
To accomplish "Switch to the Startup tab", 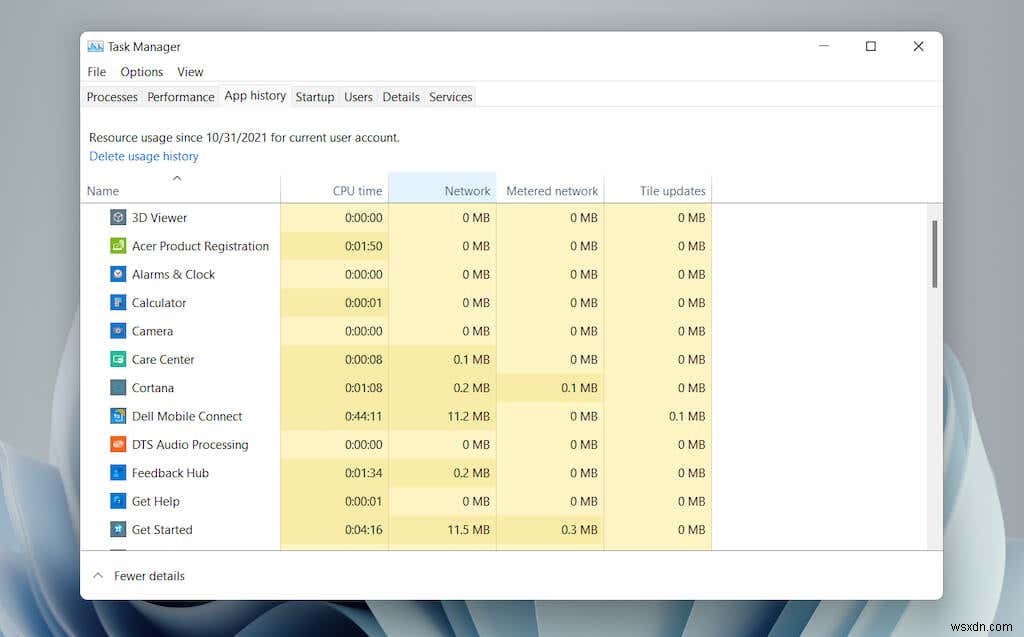I will coord(314,97).
